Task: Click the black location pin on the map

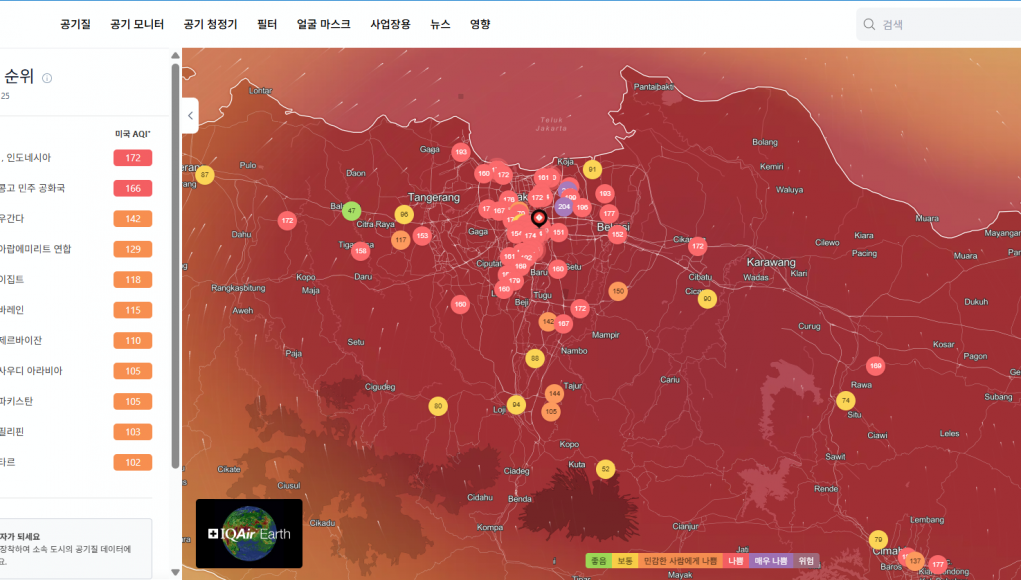Action: pos(538,218)
